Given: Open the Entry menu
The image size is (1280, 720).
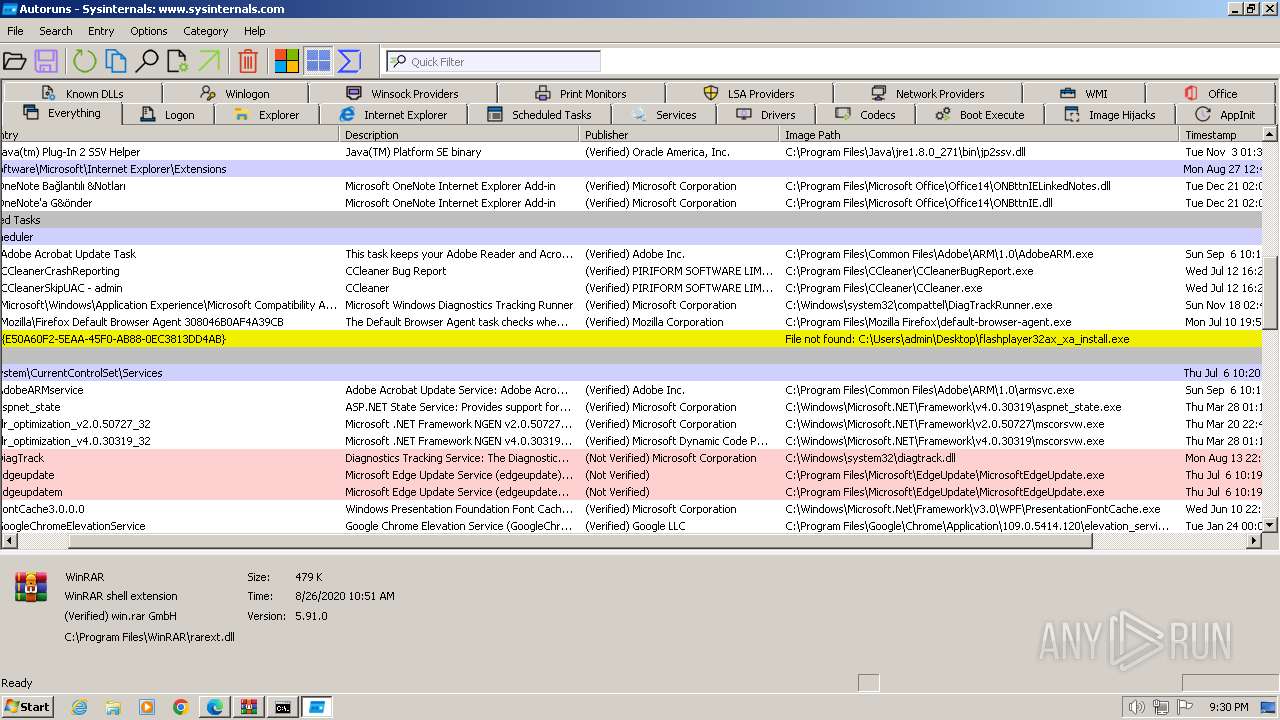Looking at the screenshot, I should 101,31.
